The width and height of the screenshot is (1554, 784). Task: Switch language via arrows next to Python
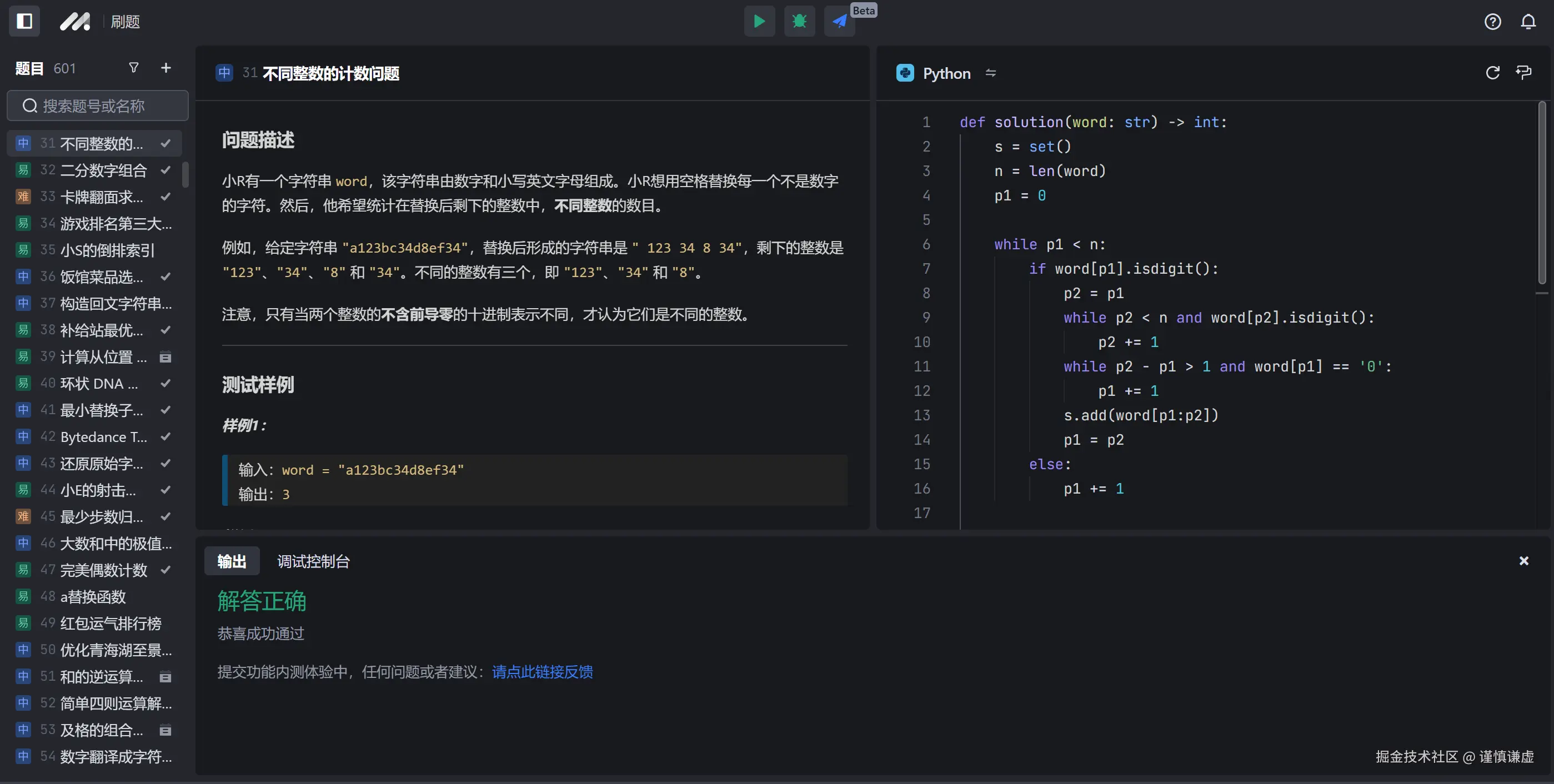point(991,73)
